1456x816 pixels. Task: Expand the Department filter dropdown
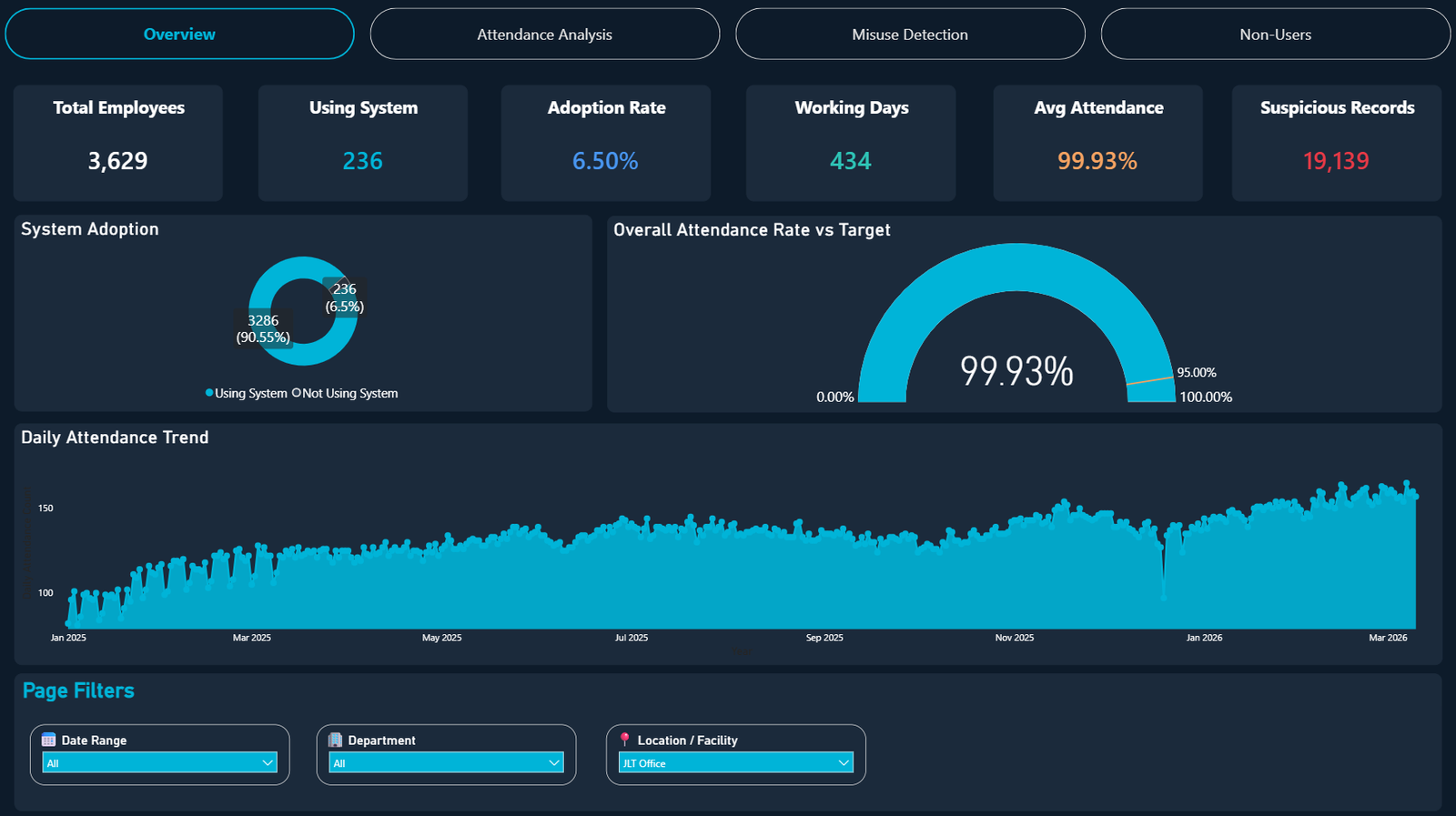click(446, 762)
